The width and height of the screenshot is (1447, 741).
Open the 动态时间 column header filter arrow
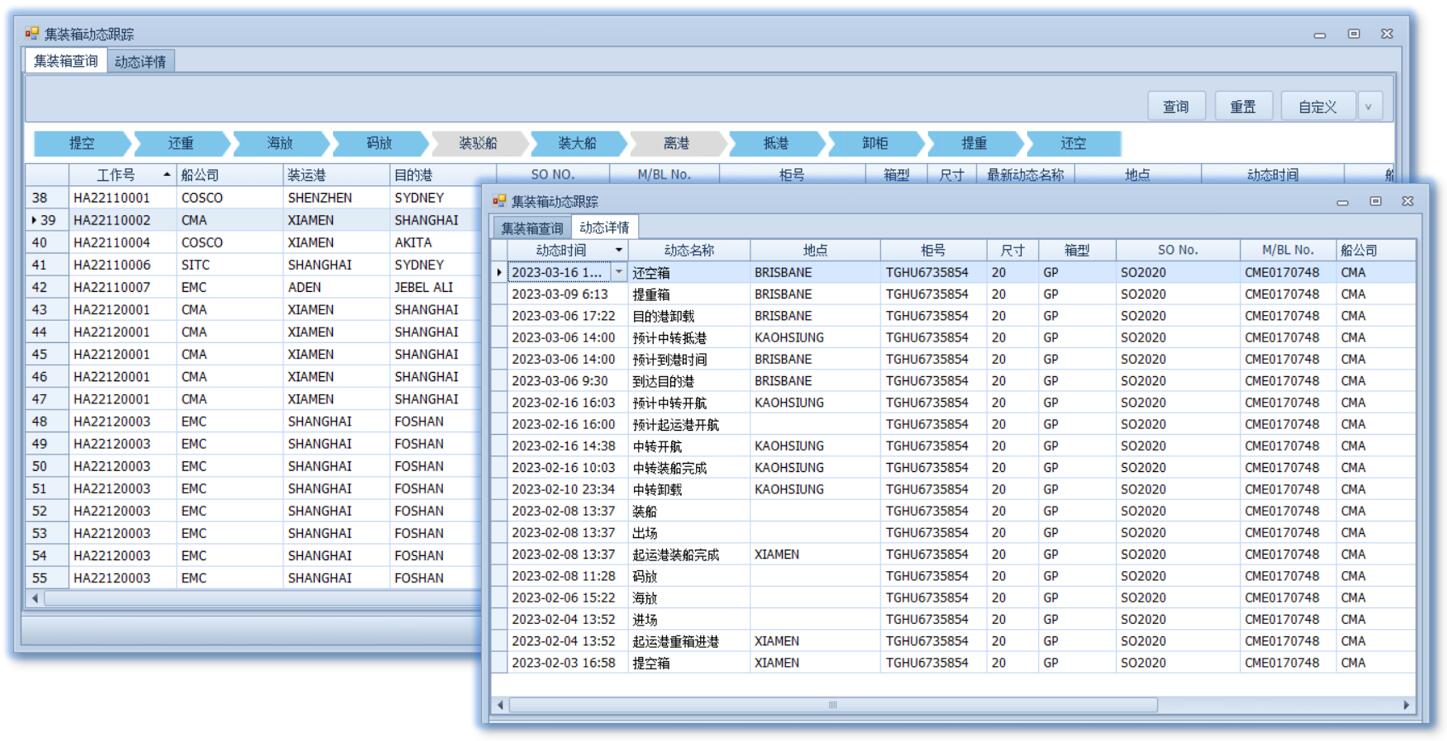click(619, 250)
